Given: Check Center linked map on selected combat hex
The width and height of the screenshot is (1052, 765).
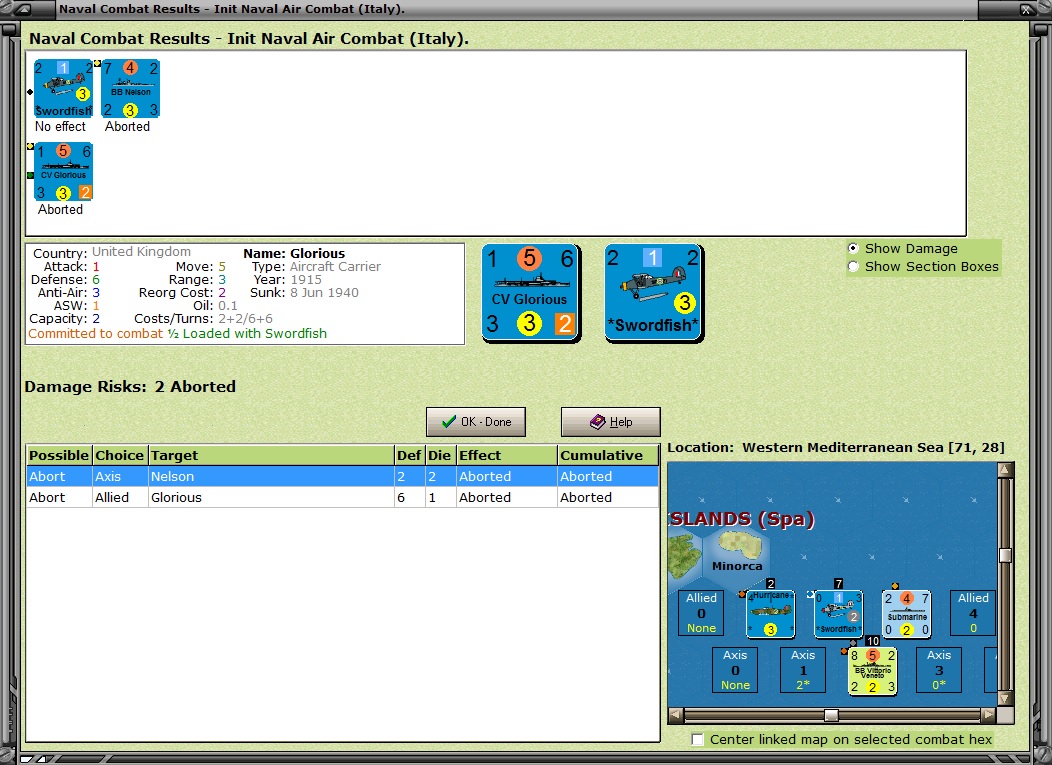Looking at the screenshot, I should pyautogui.click(x=698, y=740).
